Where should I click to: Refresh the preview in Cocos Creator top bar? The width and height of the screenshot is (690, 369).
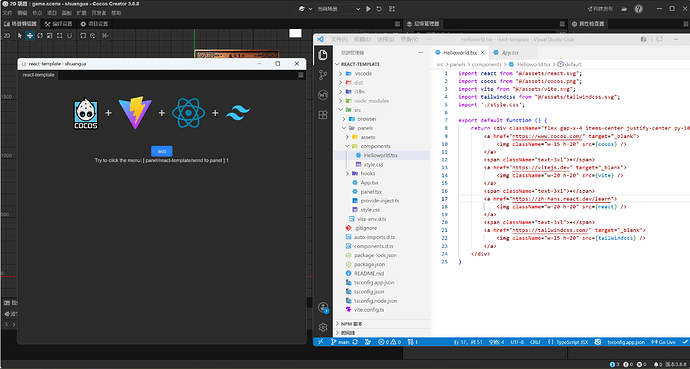379,9
